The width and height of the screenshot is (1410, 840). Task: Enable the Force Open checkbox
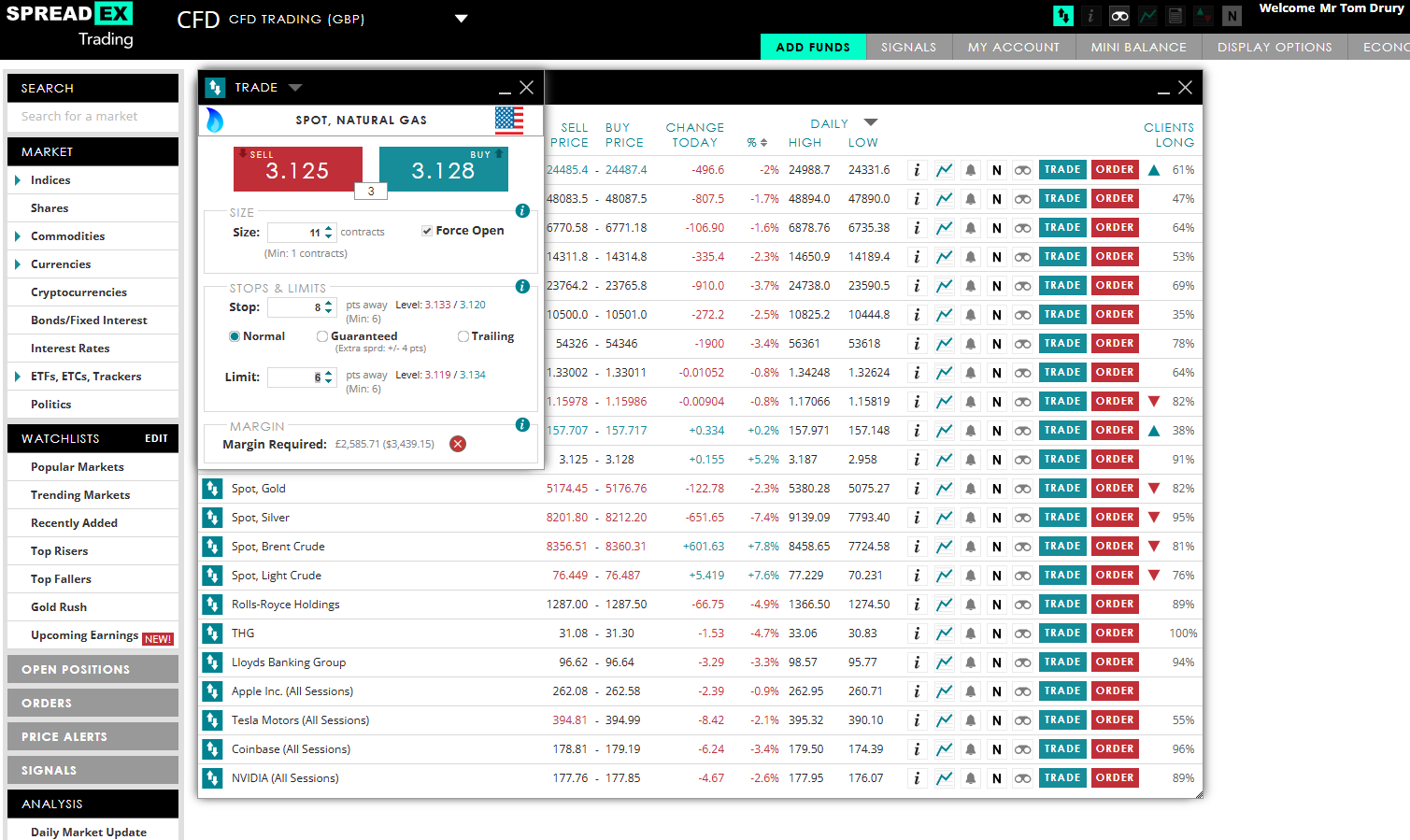tap(427, 230)
